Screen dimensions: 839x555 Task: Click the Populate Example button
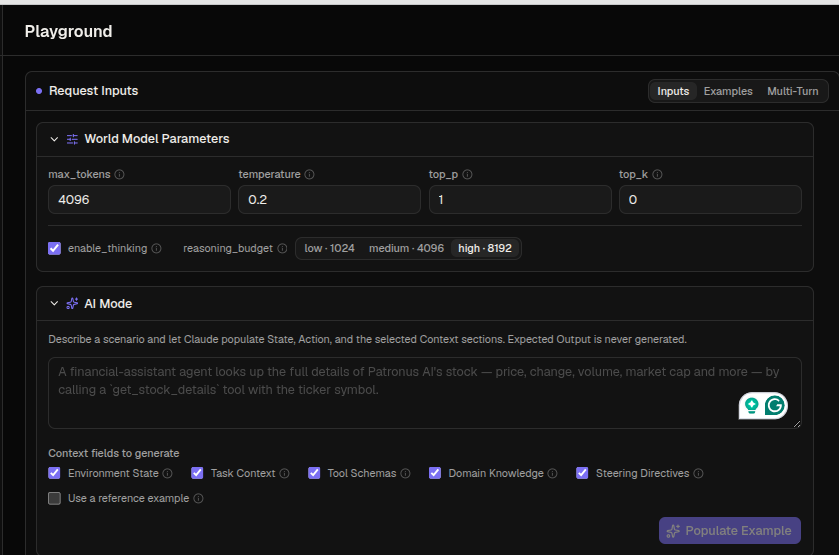point(730,530)
